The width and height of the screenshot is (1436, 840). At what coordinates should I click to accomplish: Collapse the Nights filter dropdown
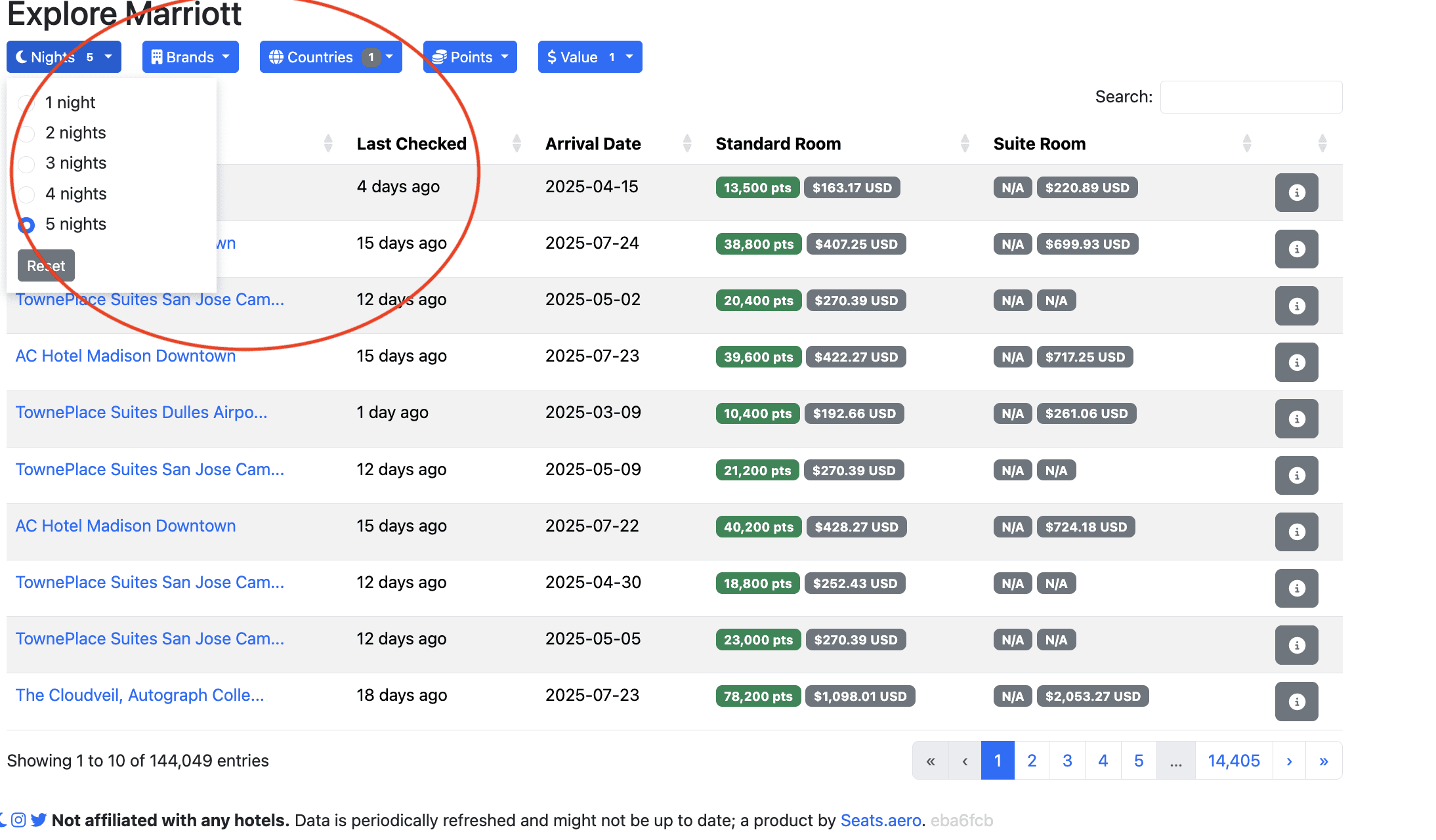(64, 57)
